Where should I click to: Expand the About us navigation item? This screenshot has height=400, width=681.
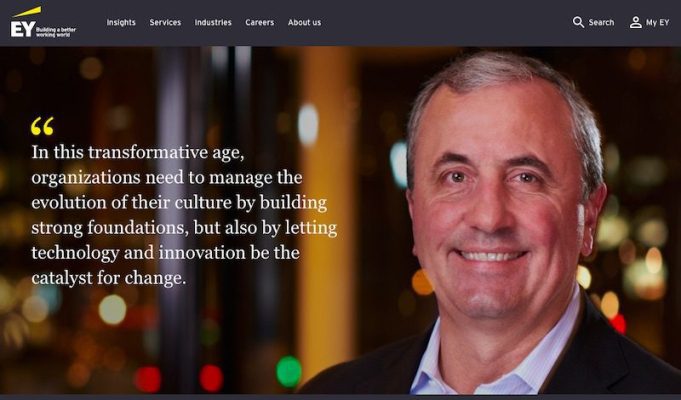pos(304,23)
